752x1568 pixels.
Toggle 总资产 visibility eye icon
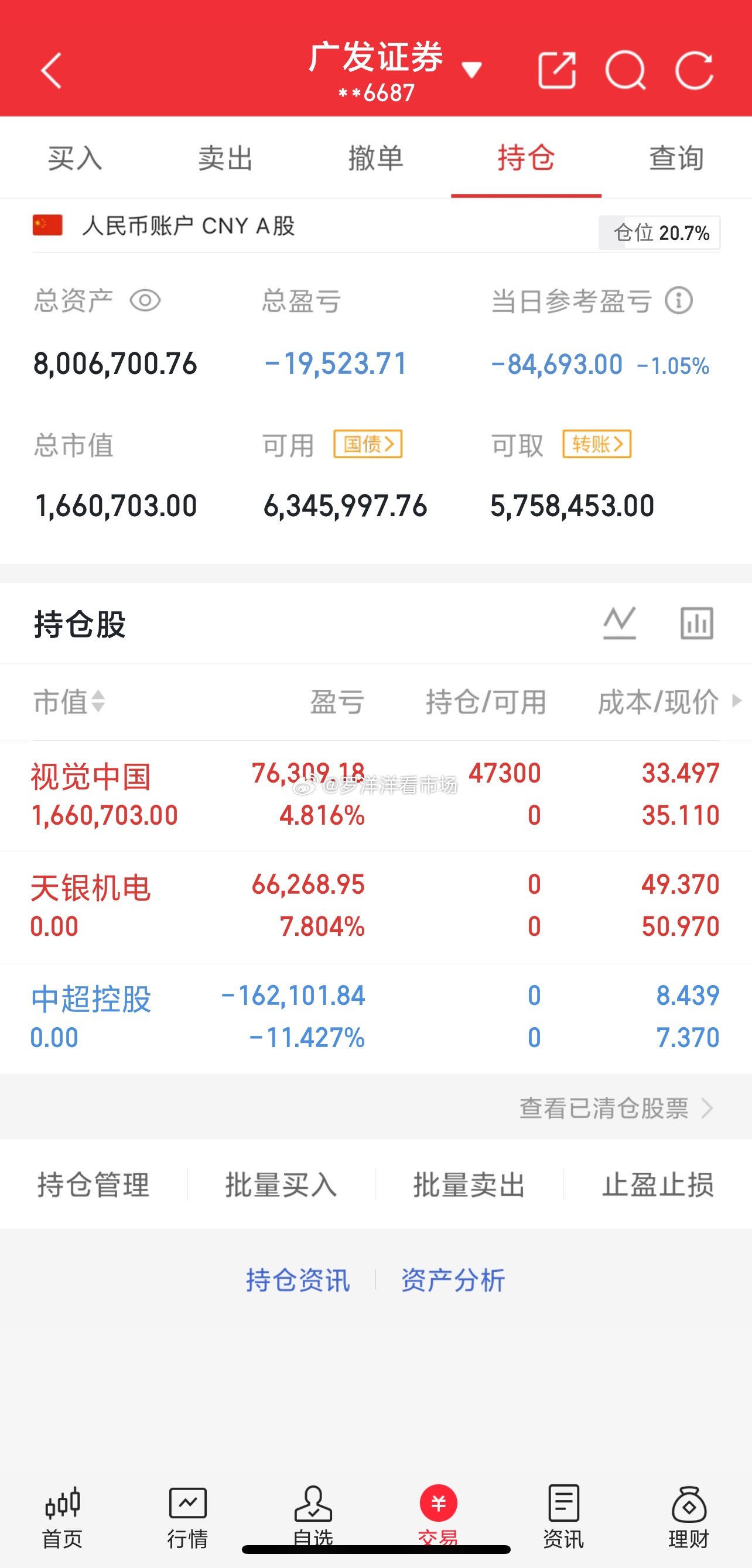[x=145, y=301]
